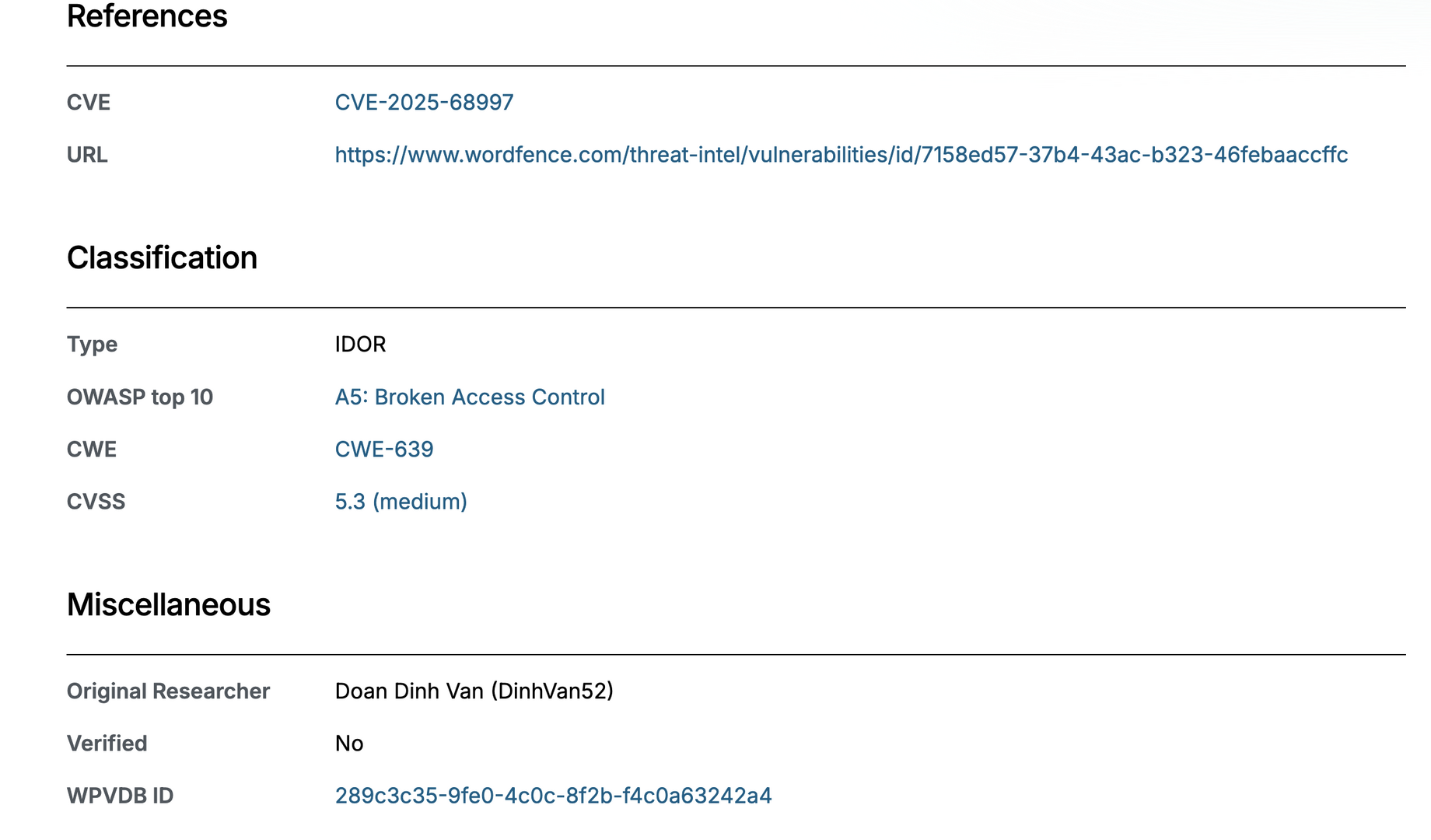Open the Wordfence threat-intel vulnerability URL

coord(841,155)
